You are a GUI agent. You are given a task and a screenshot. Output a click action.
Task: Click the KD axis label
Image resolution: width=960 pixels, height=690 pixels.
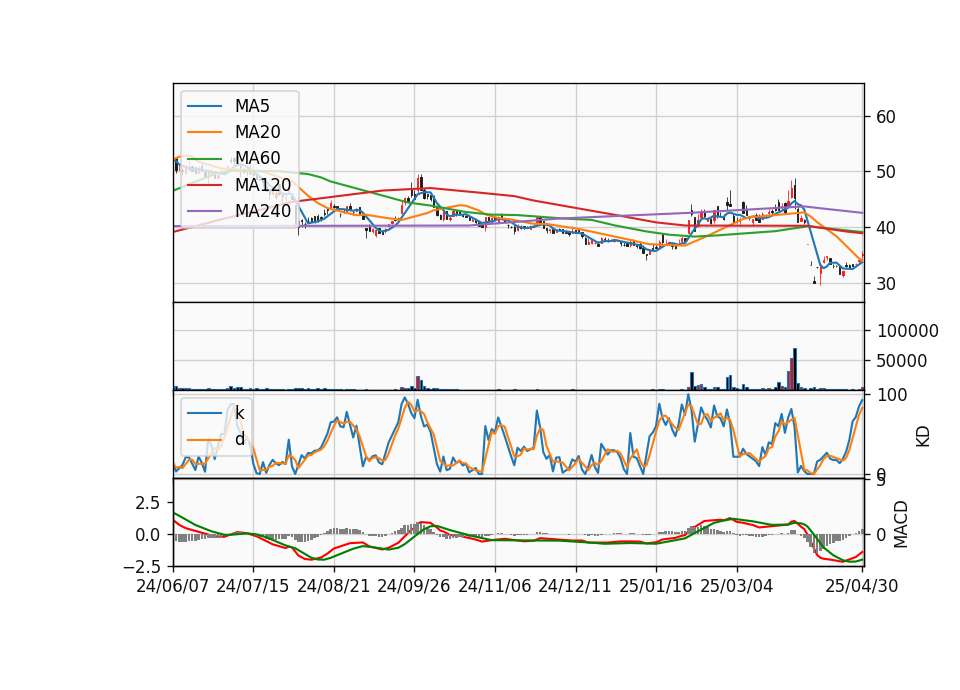click(923, 437)
